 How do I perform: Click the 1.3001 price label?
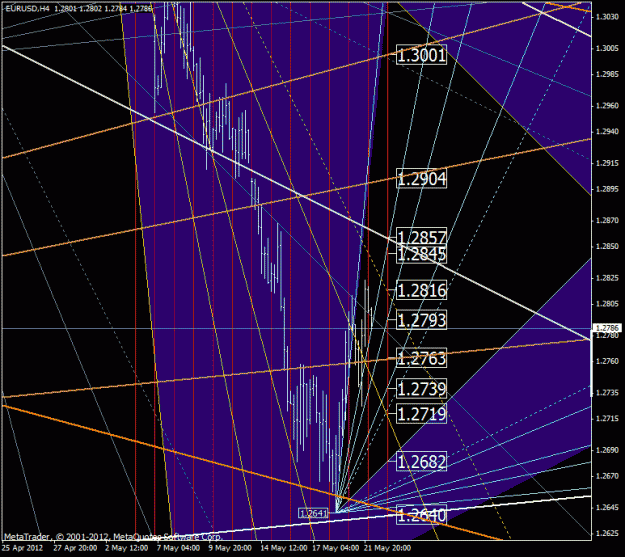coord(421,55)
